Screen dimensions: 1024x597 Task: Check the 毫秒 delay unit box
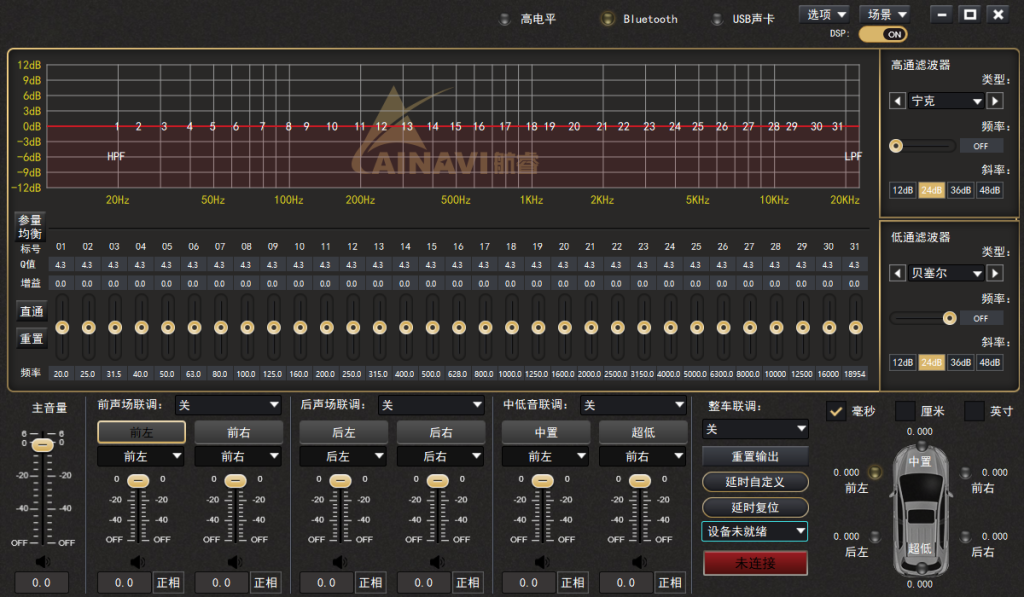point(836,411)
